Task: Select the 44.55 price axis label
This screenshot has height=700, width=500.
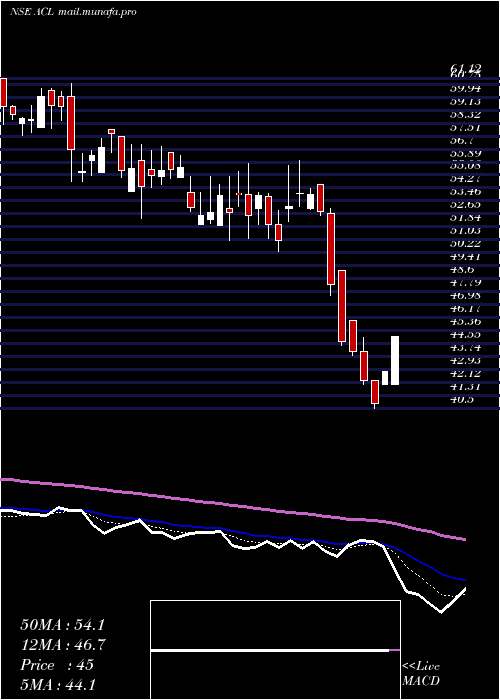Action: coord(466,334)
